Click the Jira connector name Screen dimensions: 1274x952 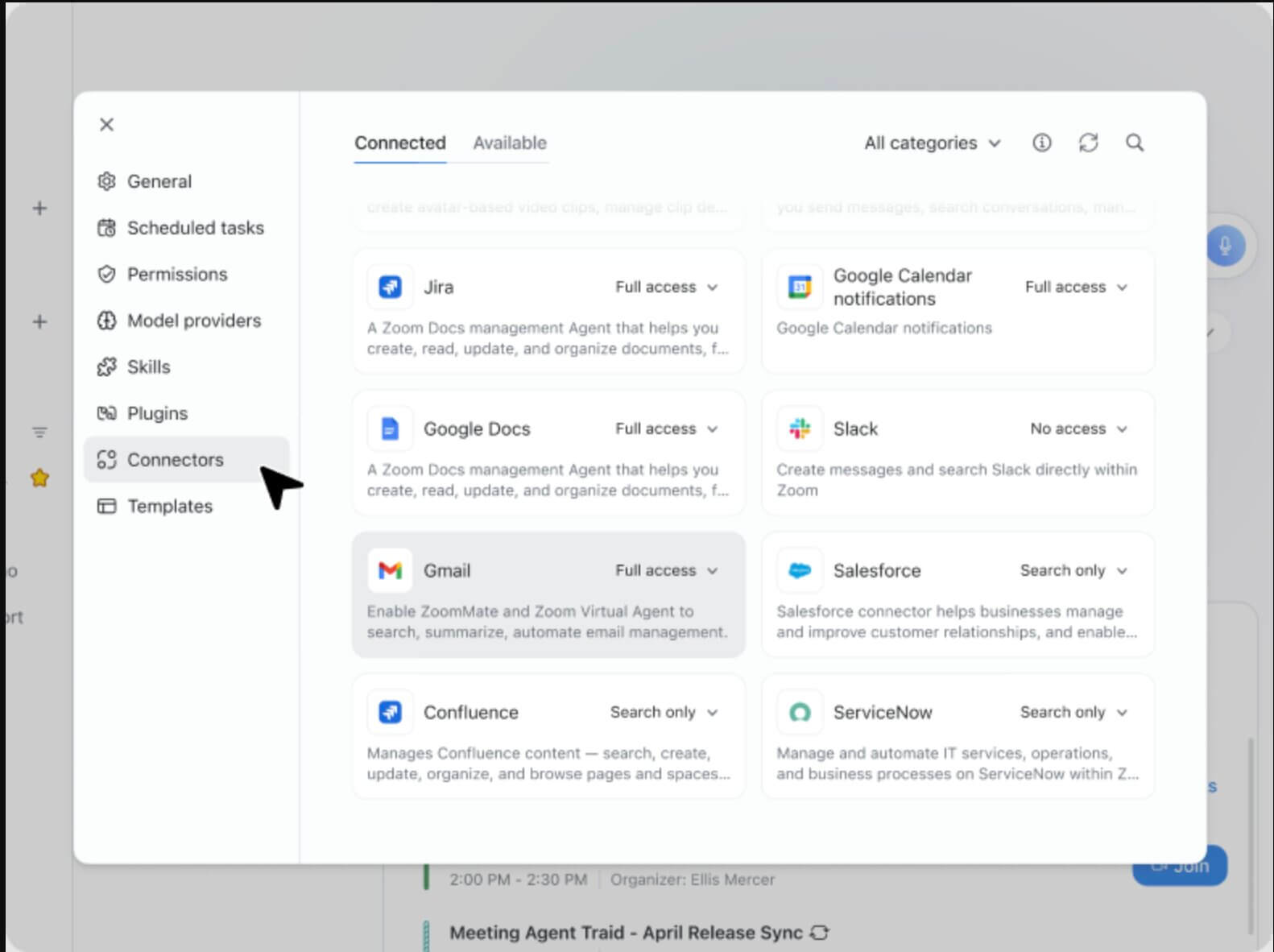click(x=439, y=287)
